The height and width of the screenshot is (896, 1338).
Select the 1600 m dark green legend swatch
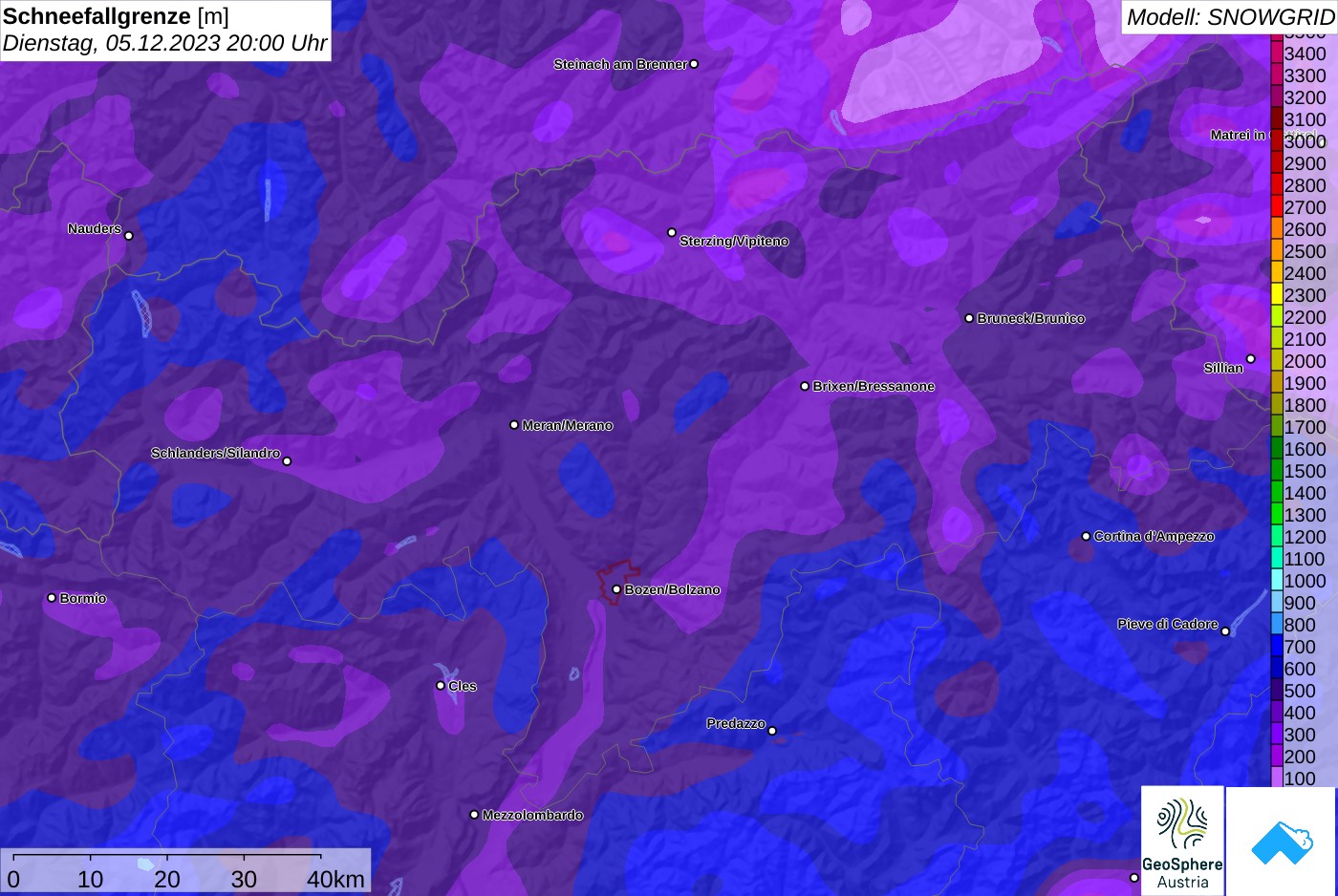point(1276,449)
